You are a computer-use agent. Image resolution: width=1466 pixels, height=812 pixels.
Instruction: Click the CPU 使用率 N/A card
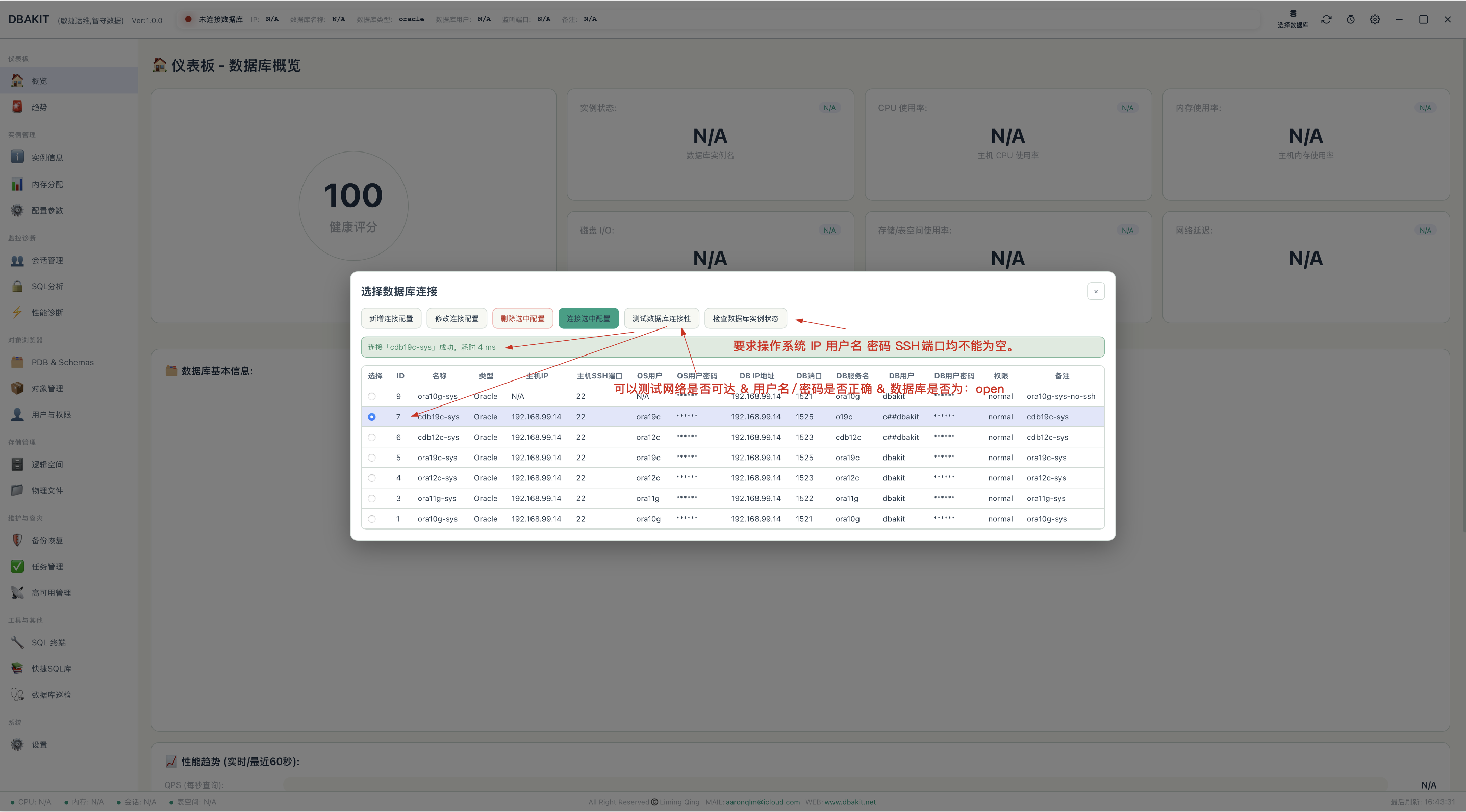click(1008, 144)
